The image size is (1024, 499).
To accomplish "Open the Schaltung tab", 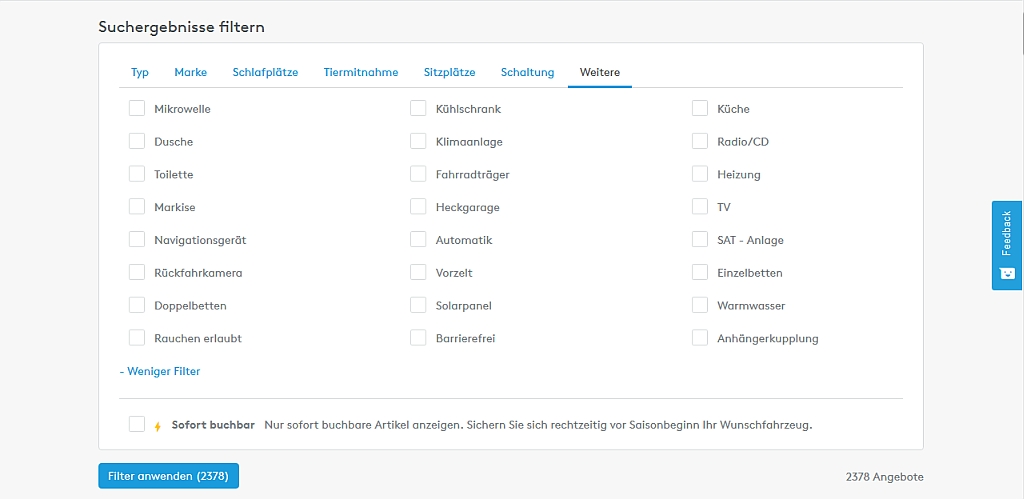I will pos(527,72).
